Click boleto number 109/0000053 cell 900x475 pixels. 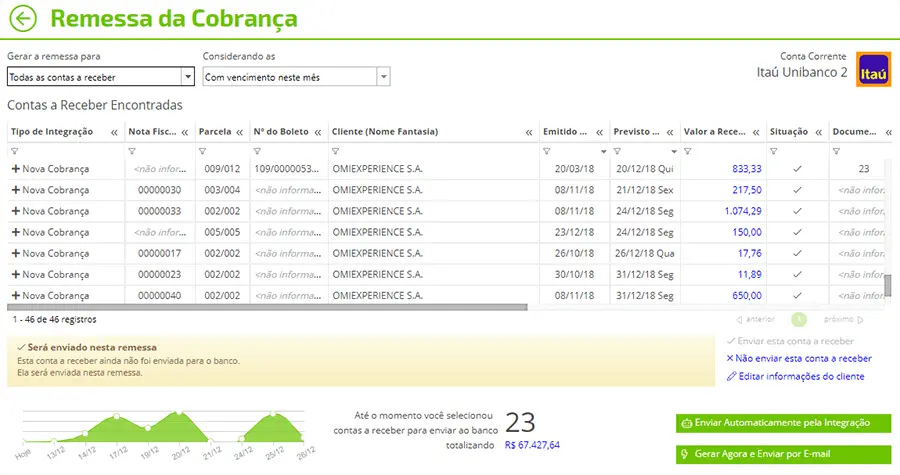point(286,169)
